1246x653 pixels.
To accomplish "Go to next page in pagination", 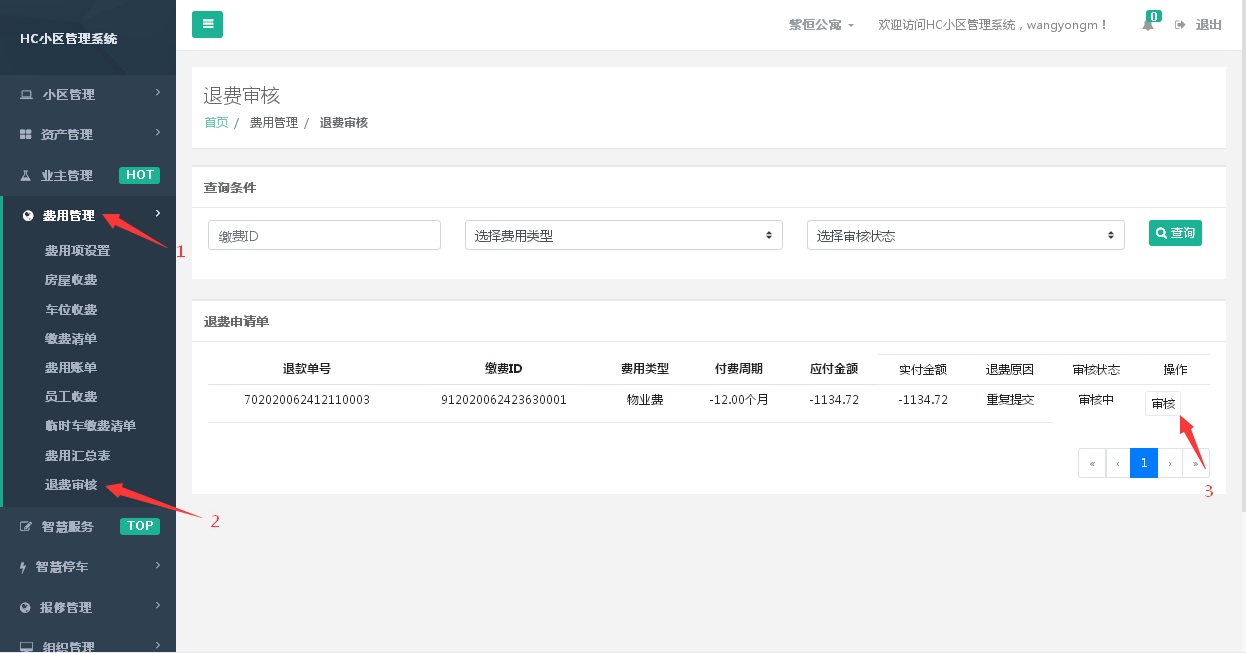I will pyautogui.click(x=1170, y=463).
